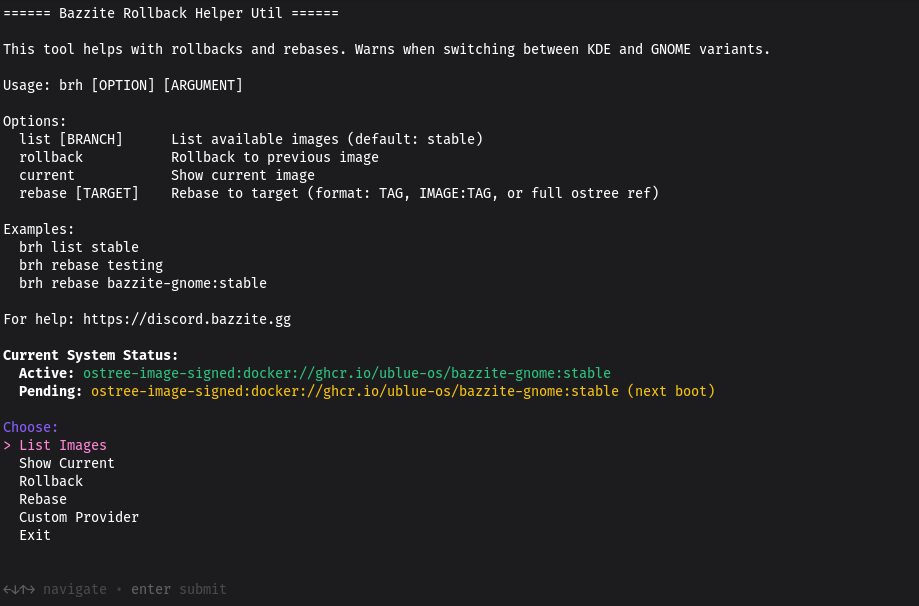
Task: Open the Custom Provider option
Action: (79, 517)
